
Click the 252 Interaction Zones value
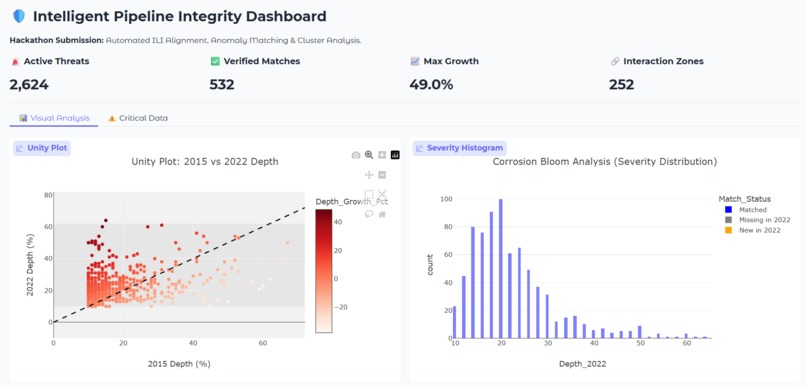pyautogui.click(x=621, y=84)
